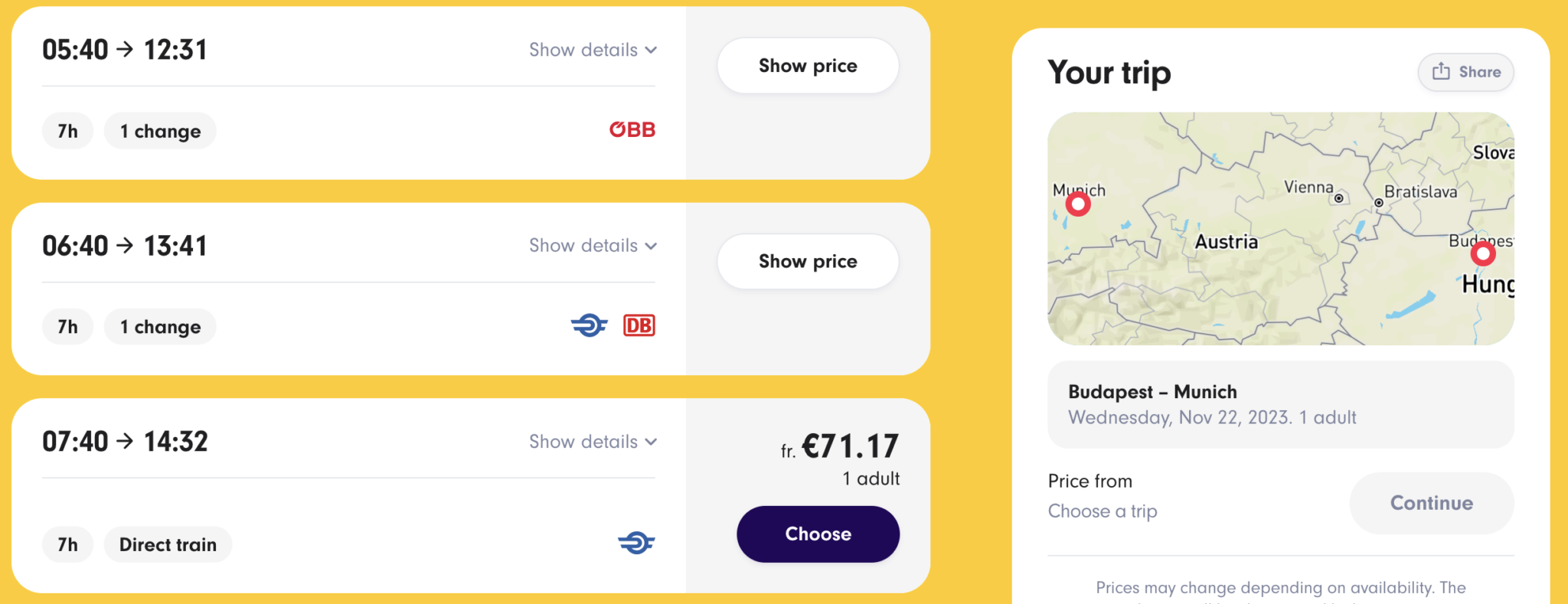
Task: Expand Show details for 05:40 departure
Action: pos(593,51)
